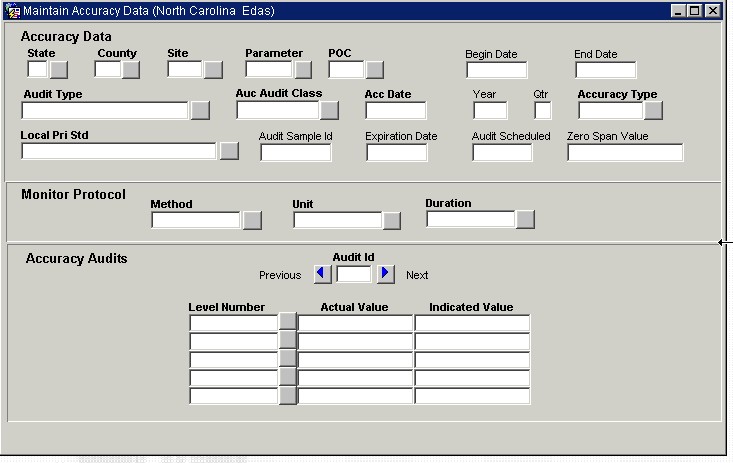The width and height of the screenshot is (733, 463).
Task: Click the Next audit arrow icon
Action: click(386, 274)
